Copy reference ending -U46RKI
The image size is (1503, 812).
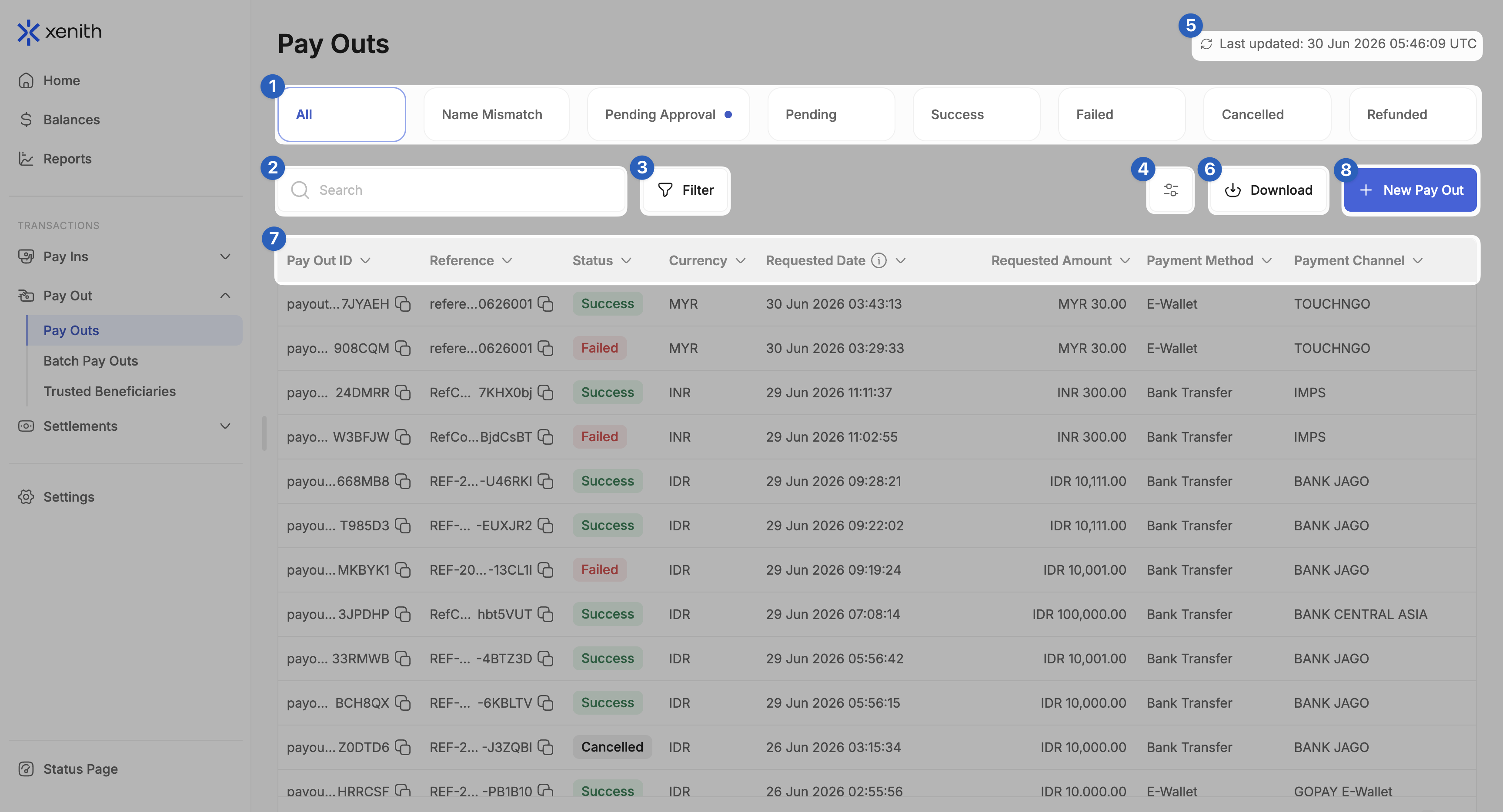545,481
